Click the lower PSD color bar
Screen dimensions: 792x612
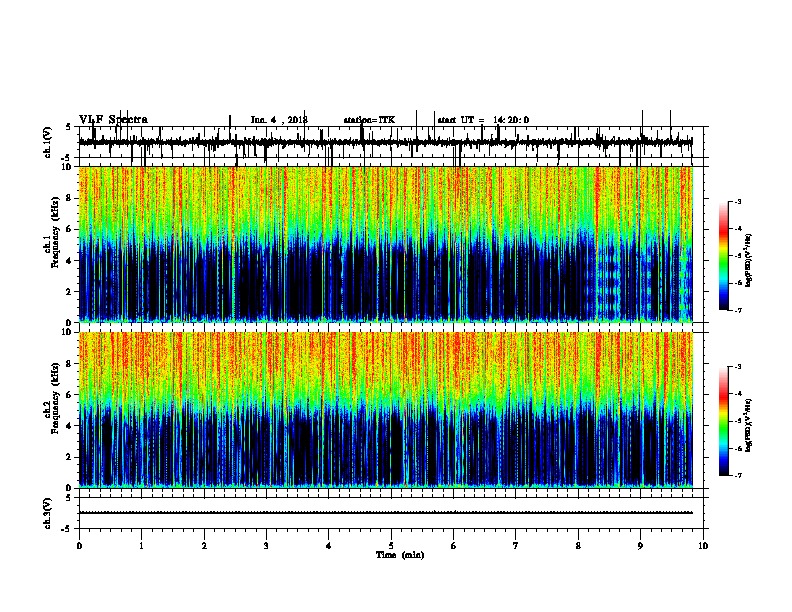724,421
